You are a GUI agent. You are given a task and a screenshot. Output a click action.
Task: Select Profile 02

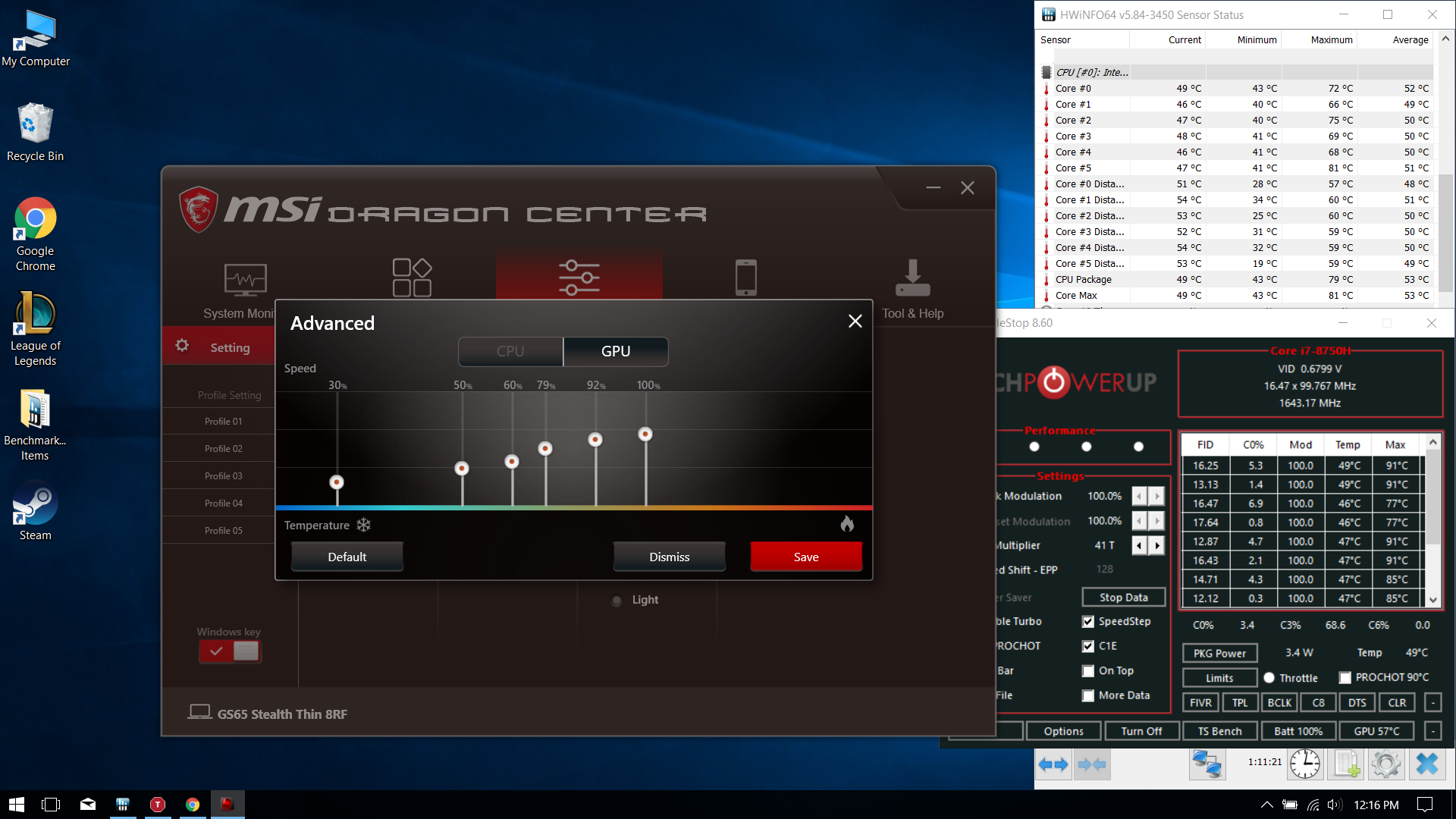tap(223, 448)
